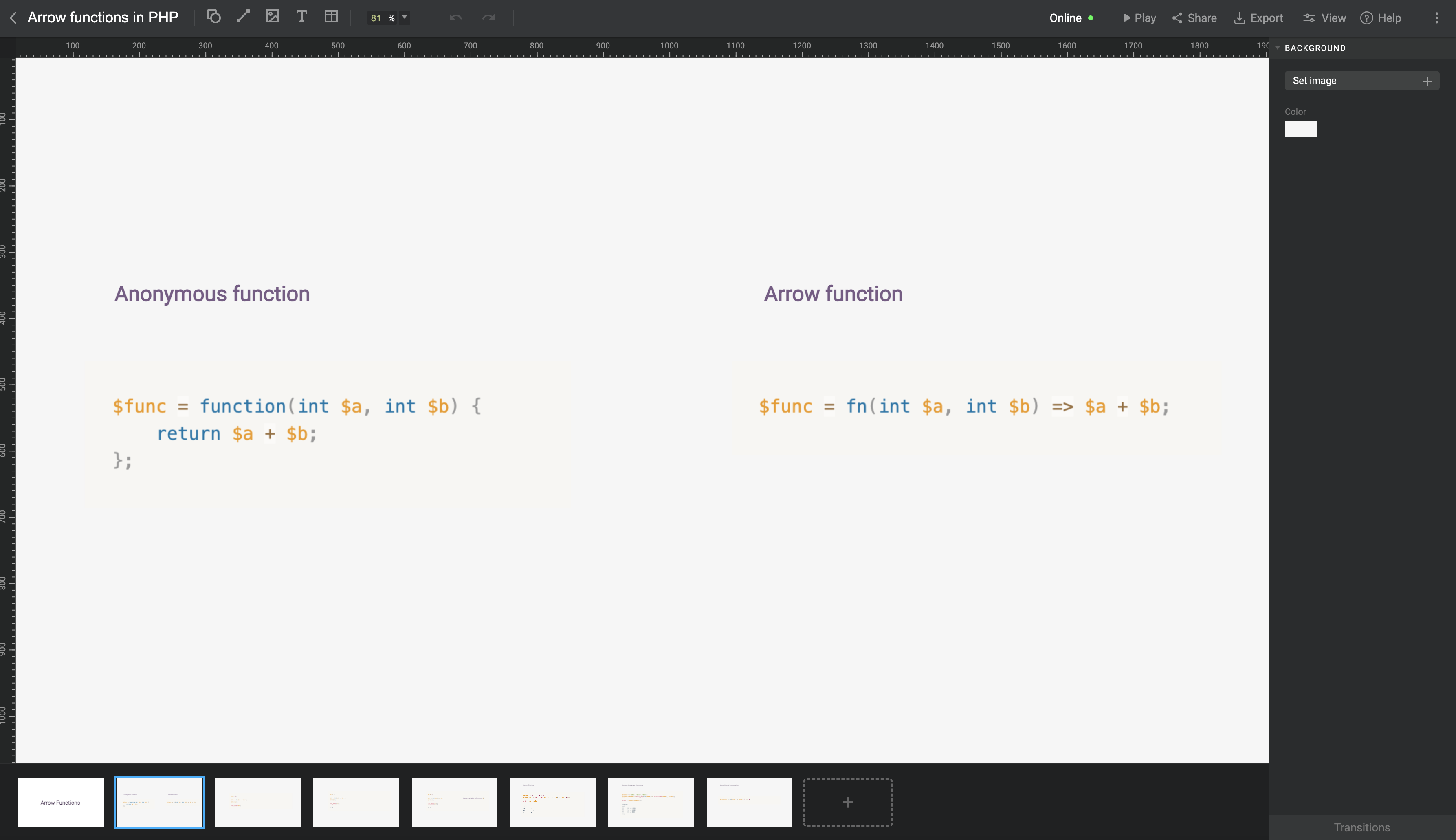Collapse the BACKGROUND panel section

pos(1278,48)
